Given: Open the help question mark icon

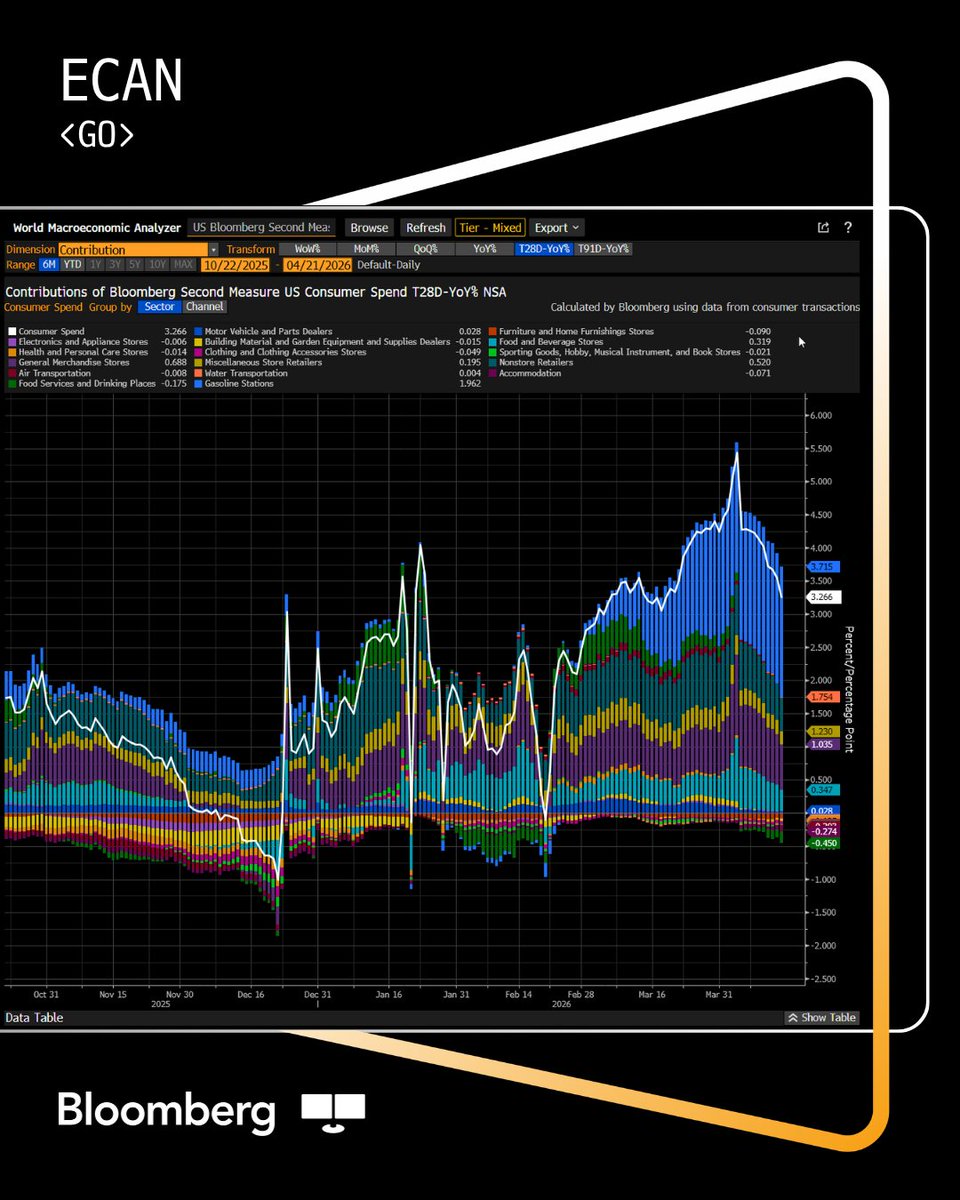Looking at the screenshot, I should pos(848,227).
